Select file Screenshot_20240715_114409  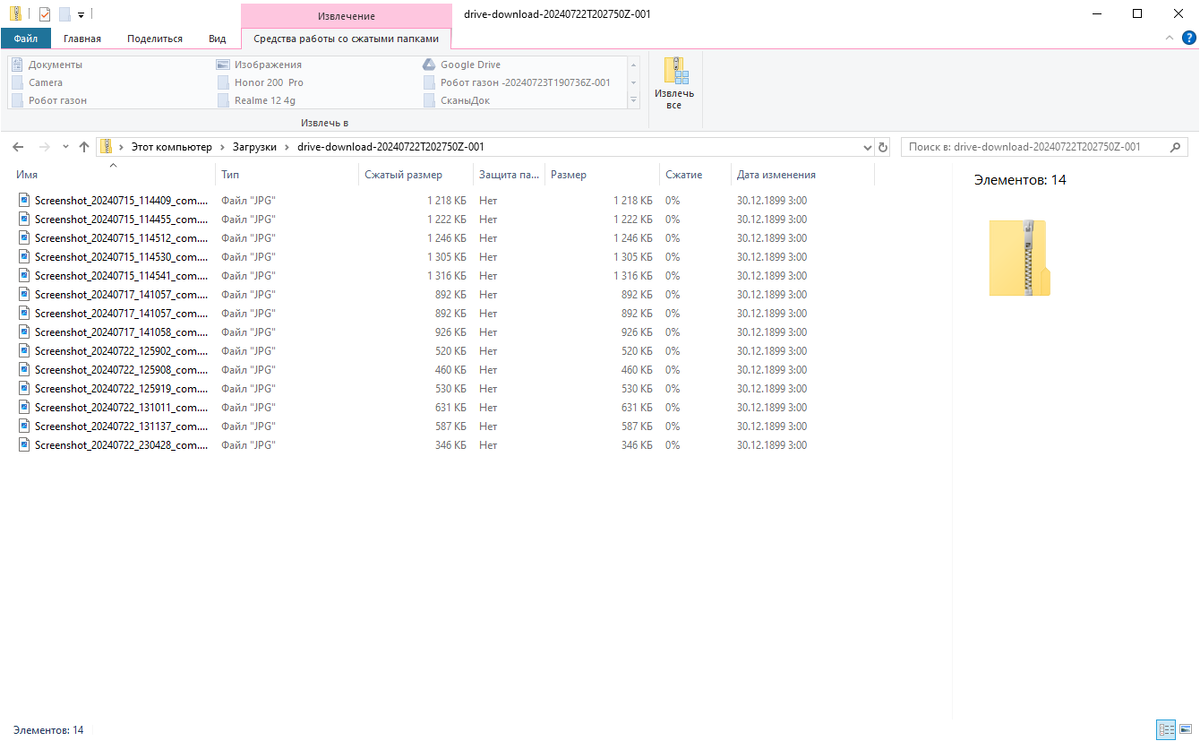pyautogui.click(x=121, y=200)
